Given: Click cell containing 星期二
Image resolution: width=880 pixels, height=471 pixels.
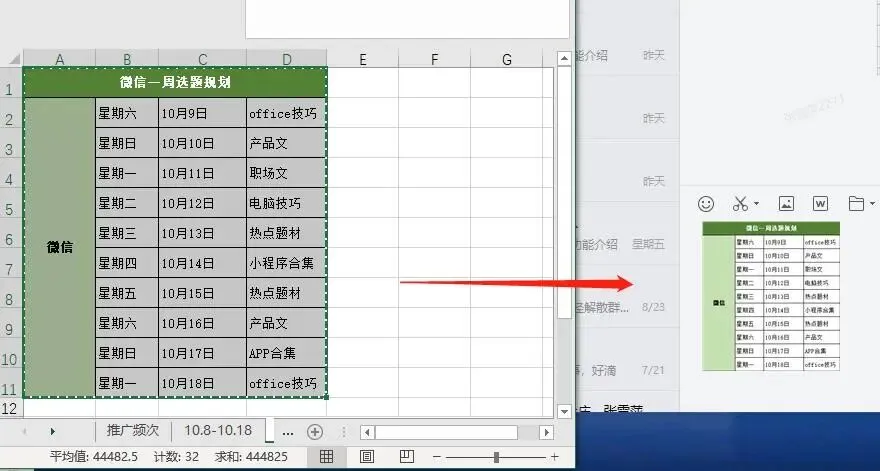Looking at the screenshot, I should point(127,203).
